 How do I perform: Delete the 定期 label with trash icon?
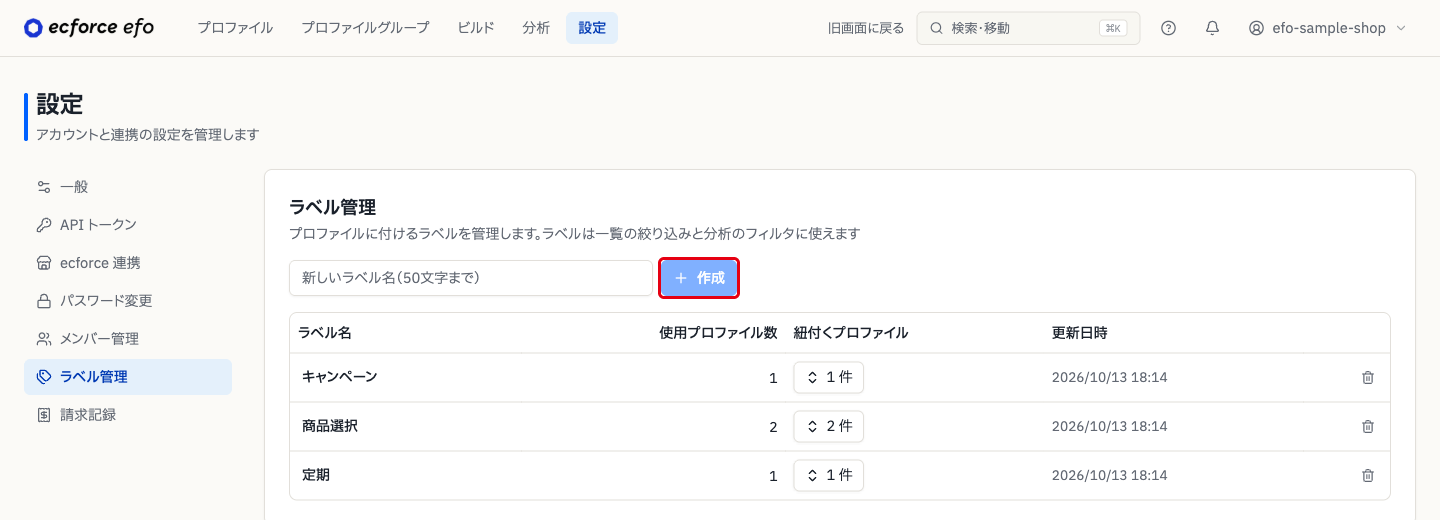[x=1368, y=476]
